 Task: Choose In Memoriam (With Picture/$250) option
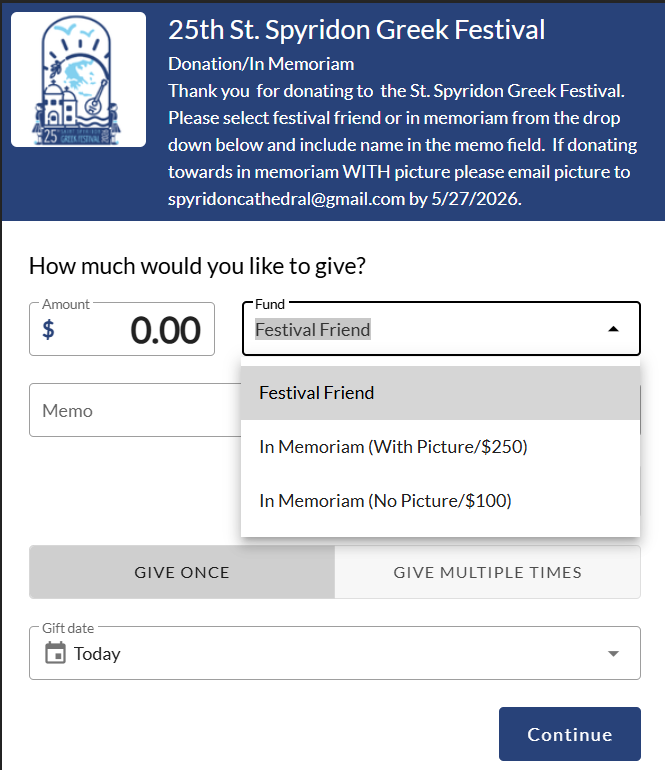(393, 447)
